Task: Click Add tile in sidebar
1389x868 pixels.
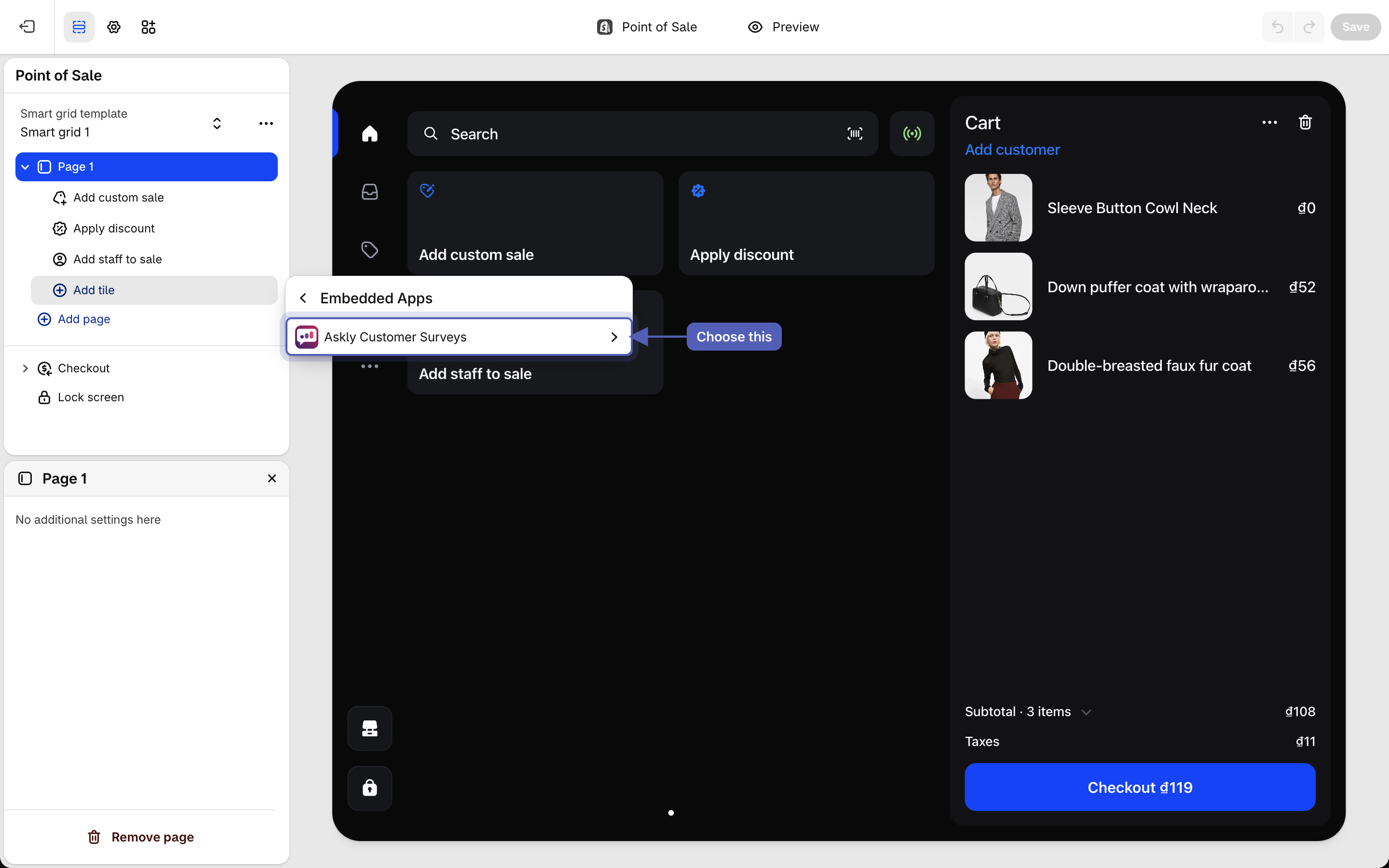Action: (x=154, y=290)
